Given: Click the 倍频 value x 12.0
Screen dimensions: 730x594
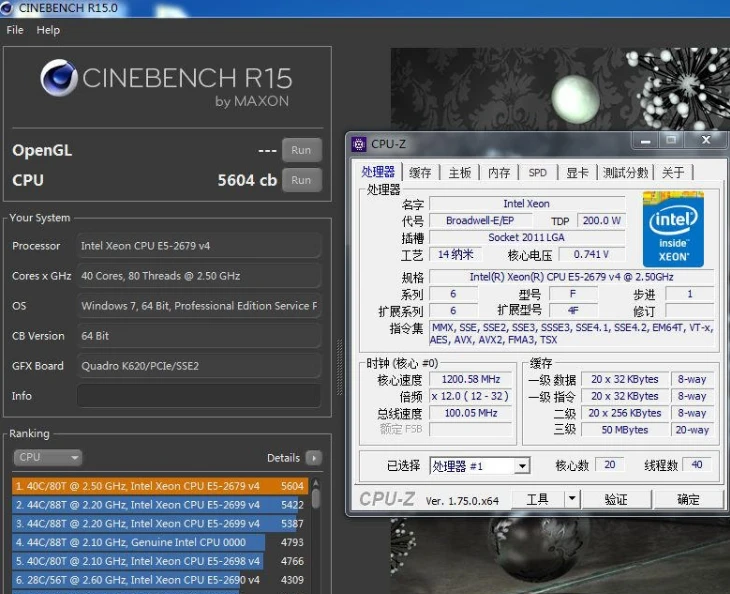Looking at the screenshot, I should click(471, 396).
